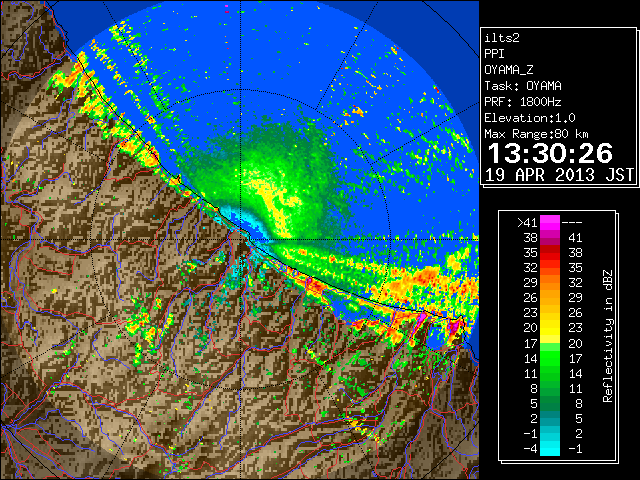This screenshot has height=480, width=640.
Task: Click the magenta >41 dBZ legend swatch
Action: point(550,222)
